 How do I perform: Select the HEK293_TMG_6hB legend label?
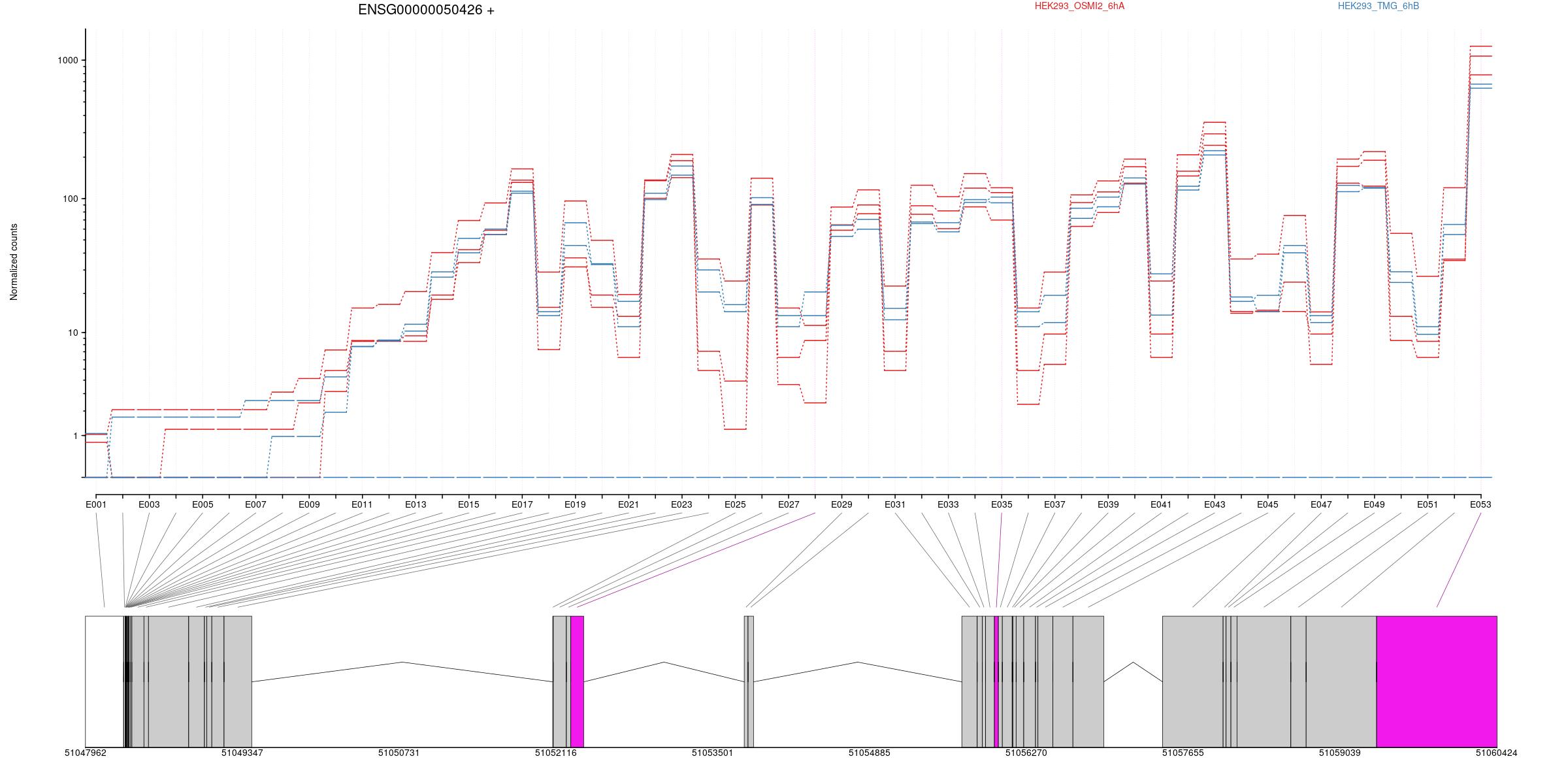[1379, 6]
